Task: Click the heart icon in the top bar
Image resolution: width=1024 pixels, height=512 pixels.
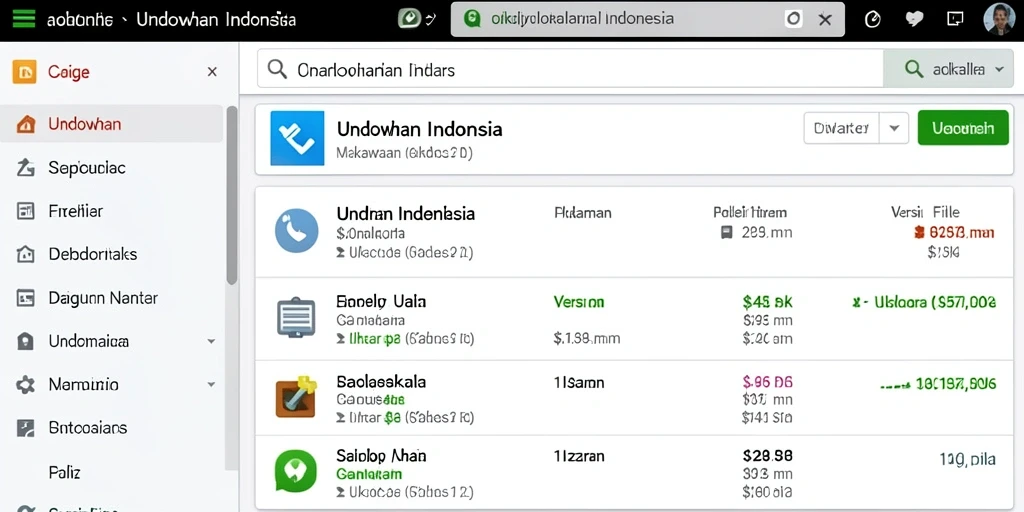Action: point(914,20)
